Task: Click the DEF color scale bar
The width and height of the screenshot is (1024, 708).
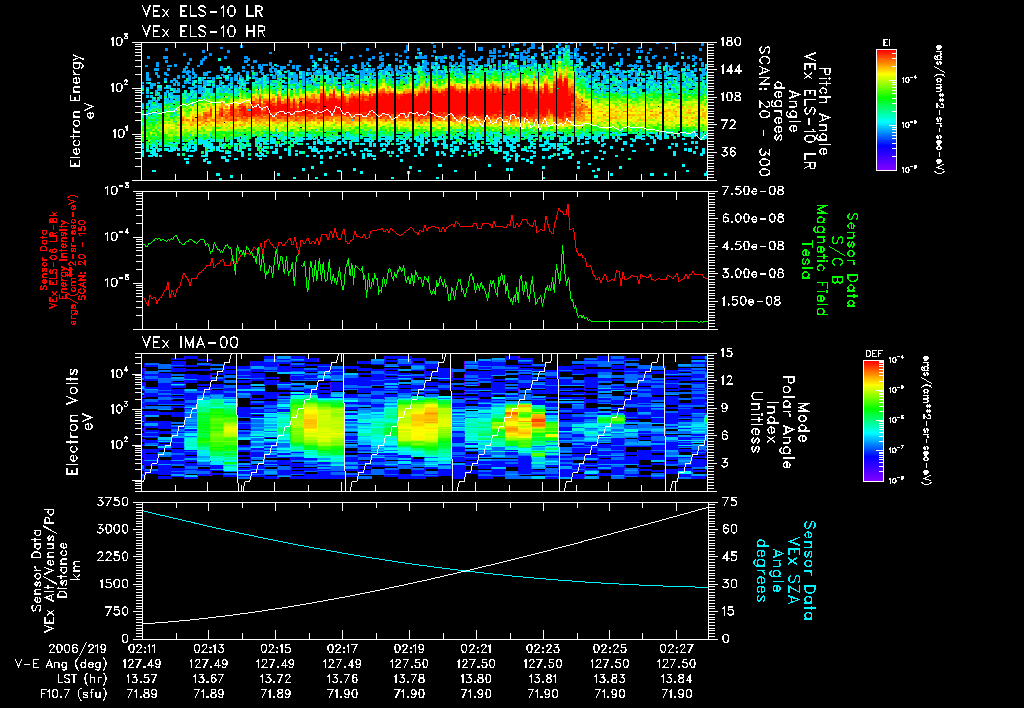Action: (x=874, y=421)
